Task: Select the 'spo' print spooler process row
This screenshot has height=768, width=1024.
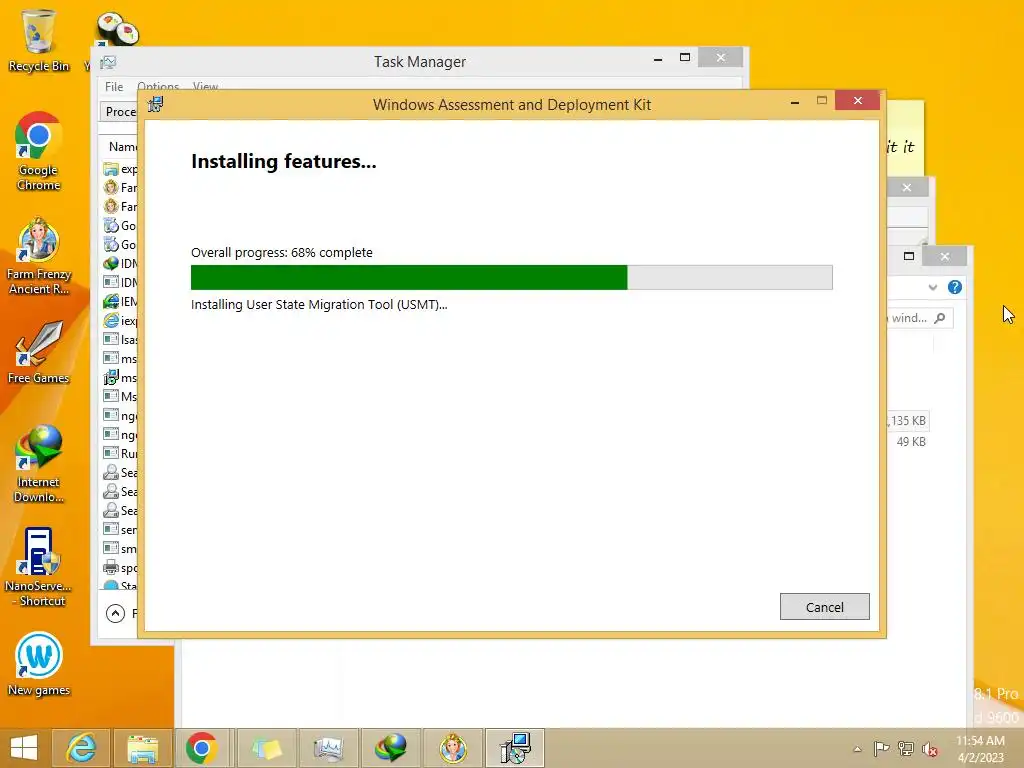Action: [x=120, y=568]
